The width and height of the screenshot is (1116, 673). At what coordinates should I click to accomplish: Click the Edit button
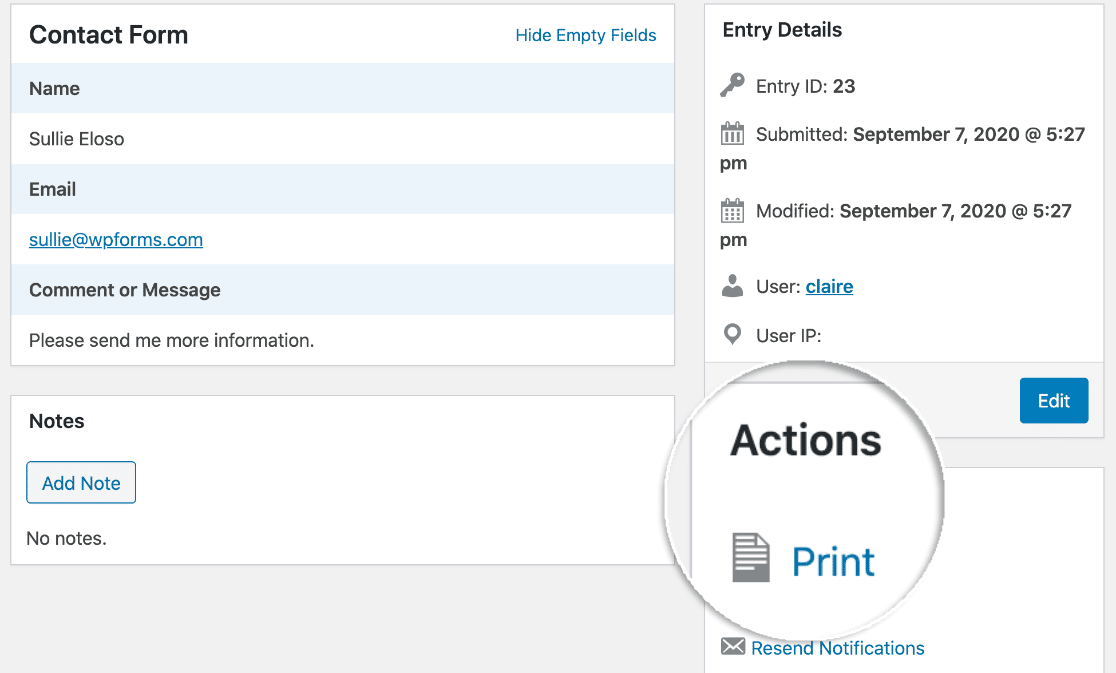pos(1054,401)
